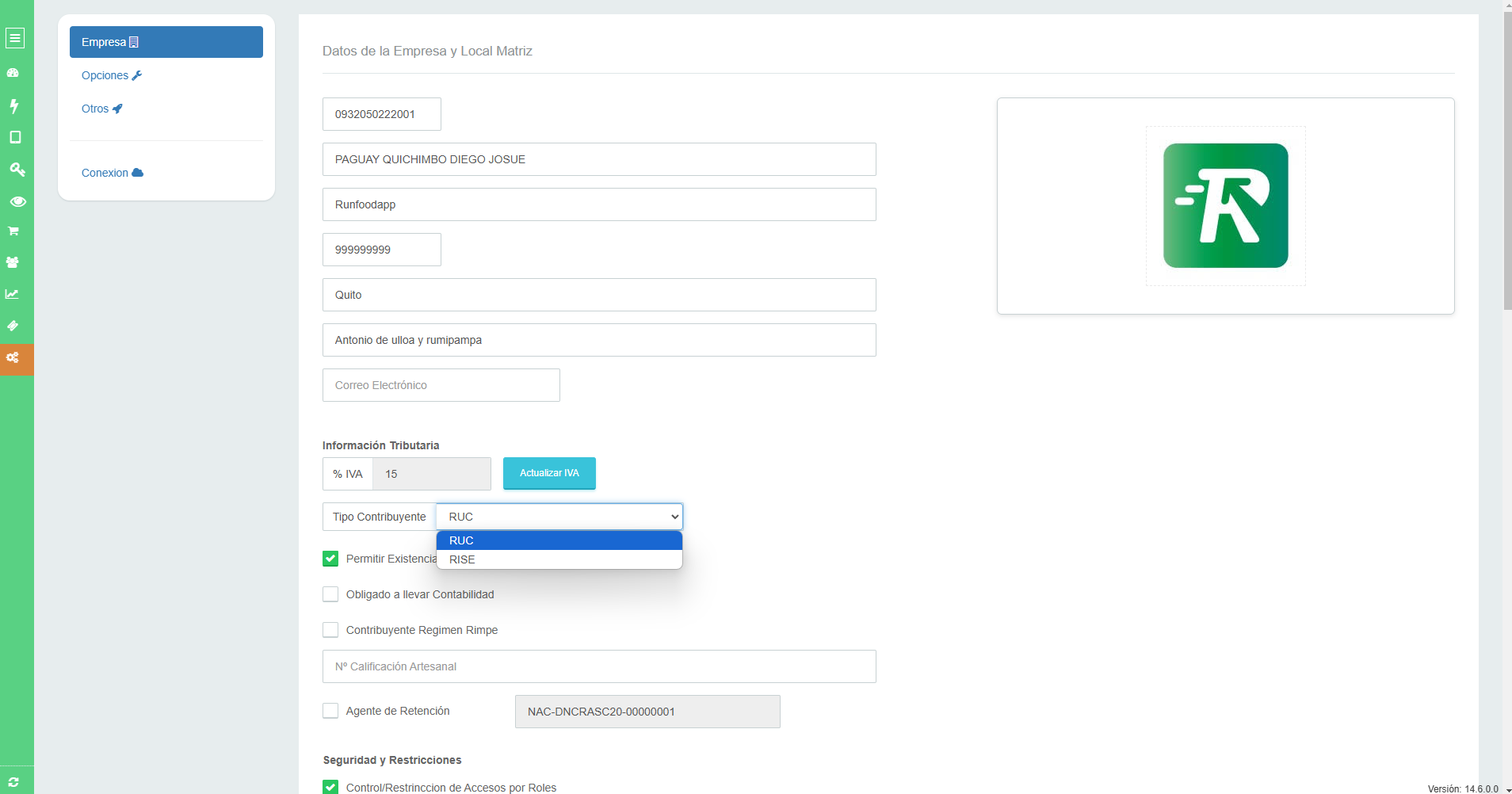
Task: Collapse the Tipo Contribuyente dropdown
Action: click(559, 517)
